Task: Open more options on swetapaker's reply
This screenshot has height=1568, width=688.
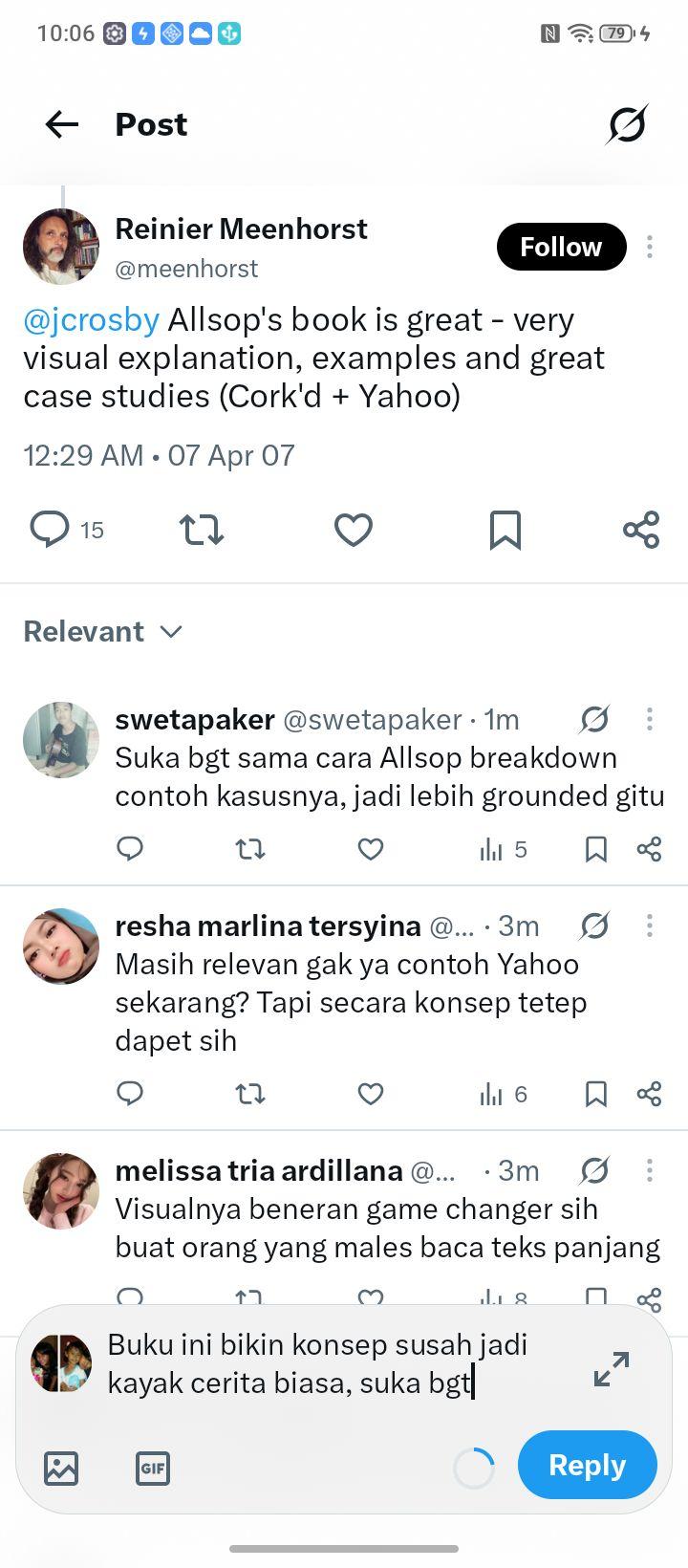Action: pyautogui.click(x=650, y=719)
